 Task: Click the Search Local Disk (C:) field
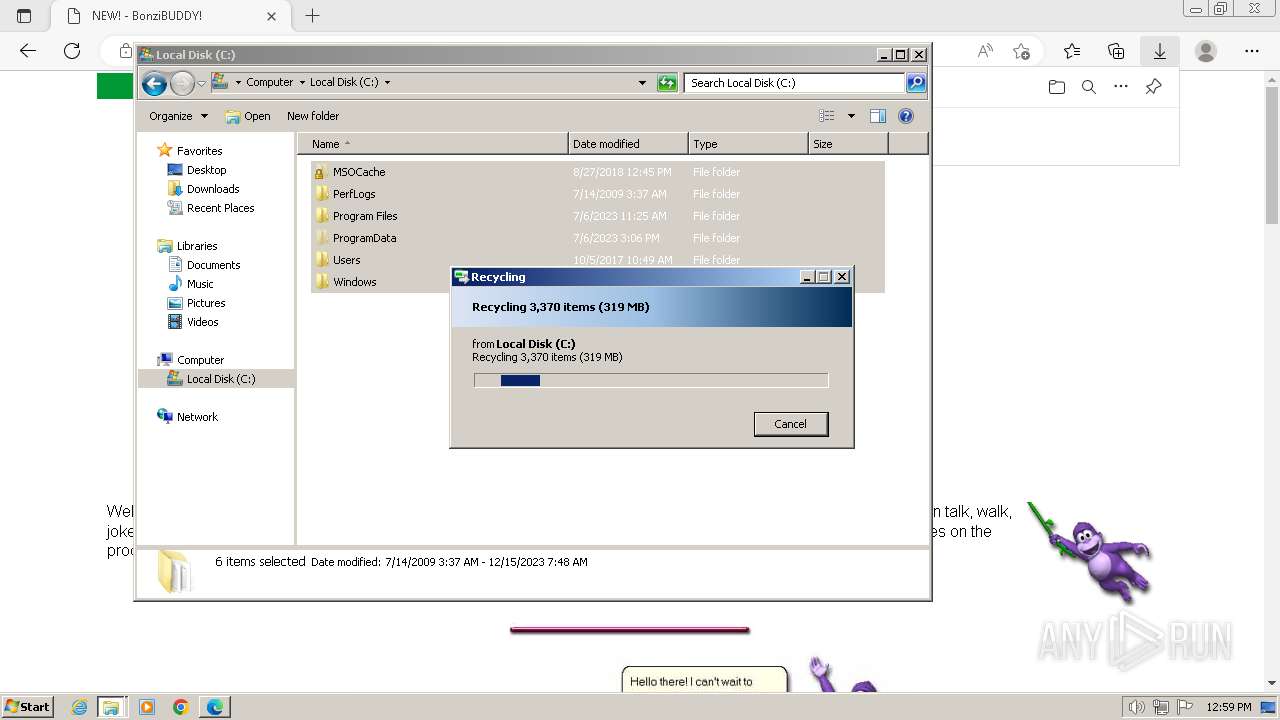(x=795, y=83)
